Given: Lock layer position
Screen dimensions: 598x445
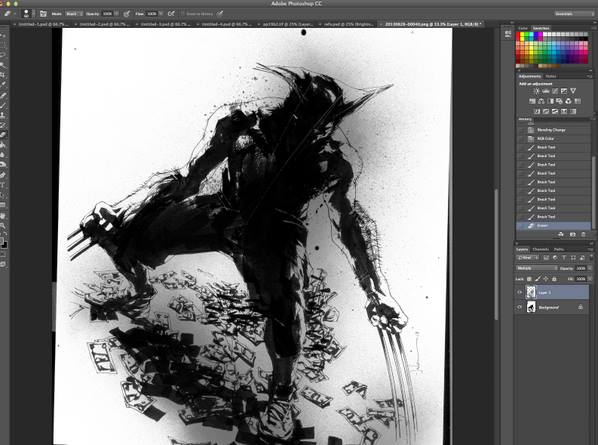Looking at the screenshot, I should 546,279.
